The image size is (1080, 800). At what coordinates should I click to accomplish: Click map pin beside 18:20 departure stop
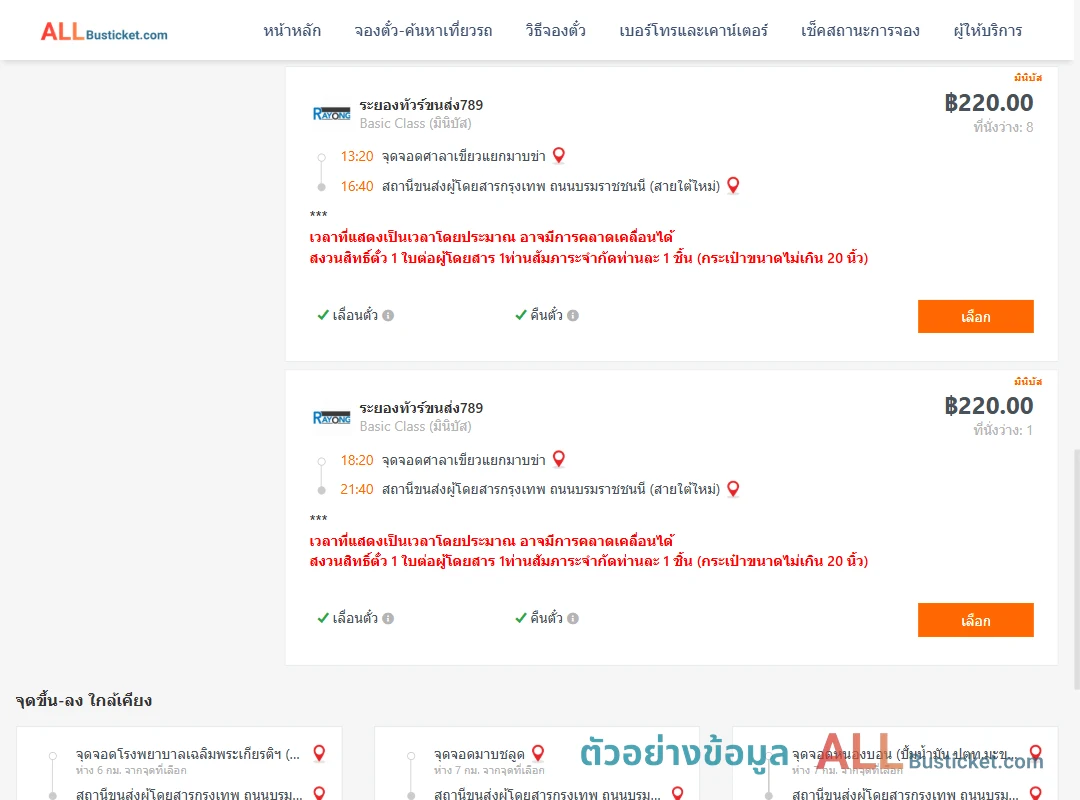point(559,459)
